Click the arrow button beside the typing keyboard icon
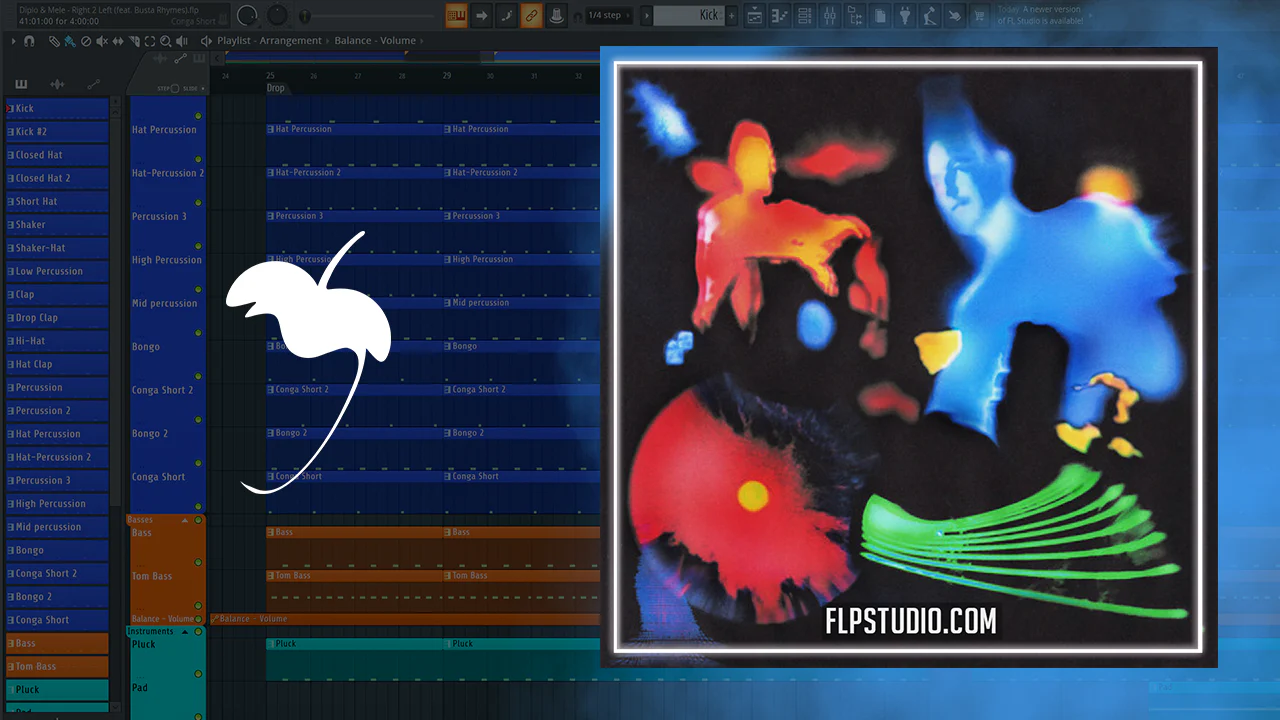The height and width of the screenshot is (720, 1280). tap(482, 15)
